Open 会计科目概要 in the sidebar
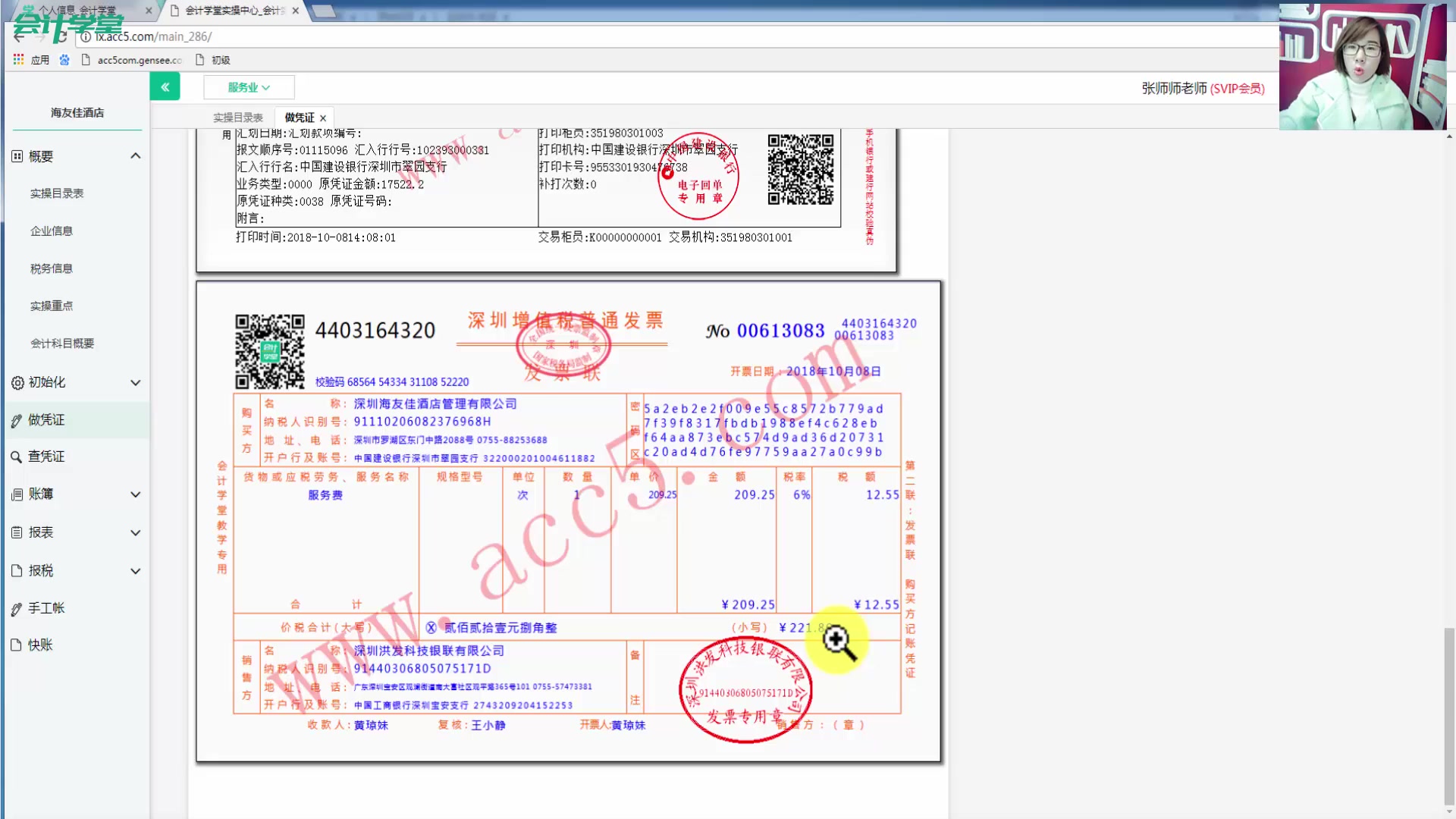Viewport: 1456px width, 819px height. pos(62,344)
